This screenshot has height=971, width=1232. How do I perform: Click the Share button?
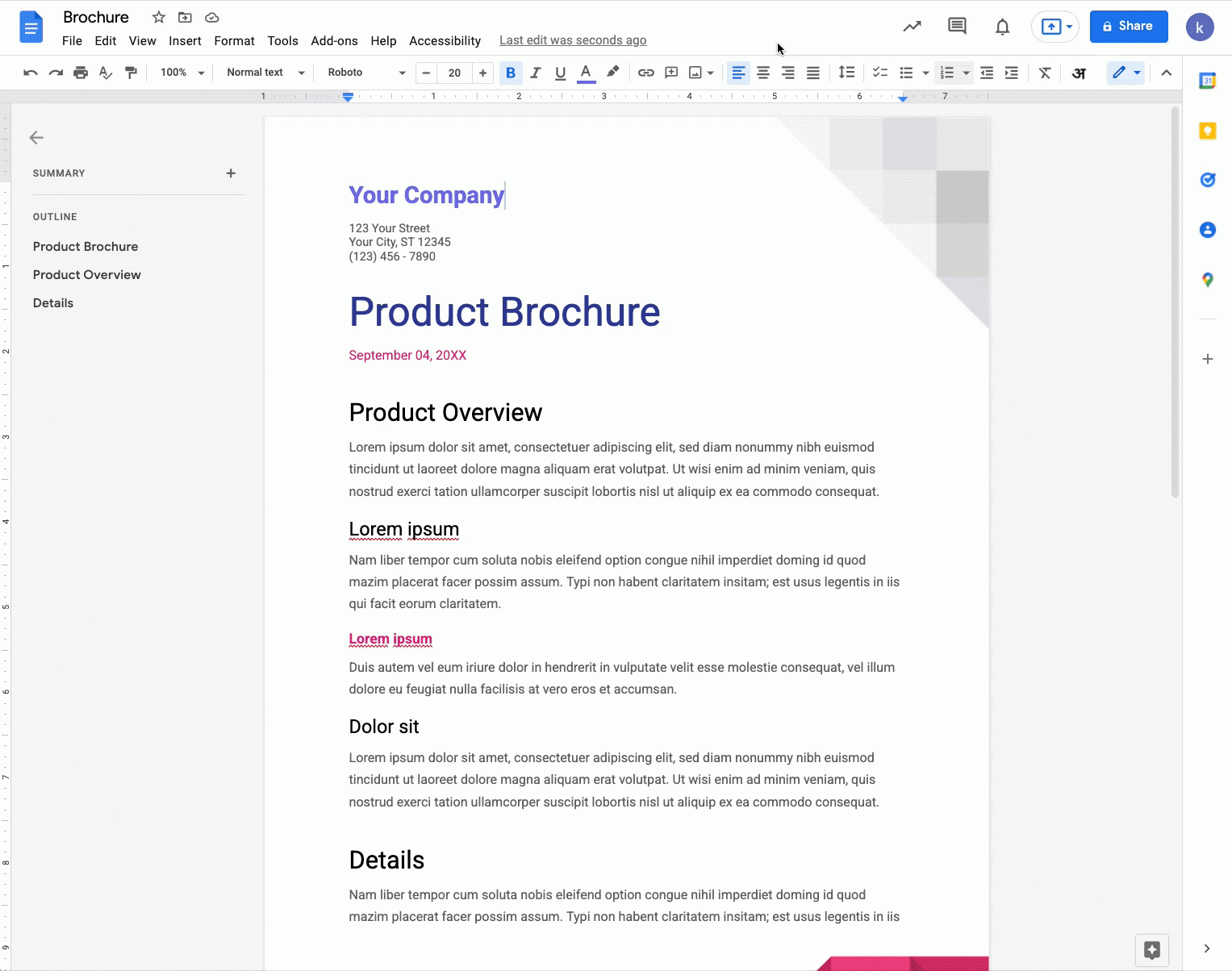(x=1128, y=26)
